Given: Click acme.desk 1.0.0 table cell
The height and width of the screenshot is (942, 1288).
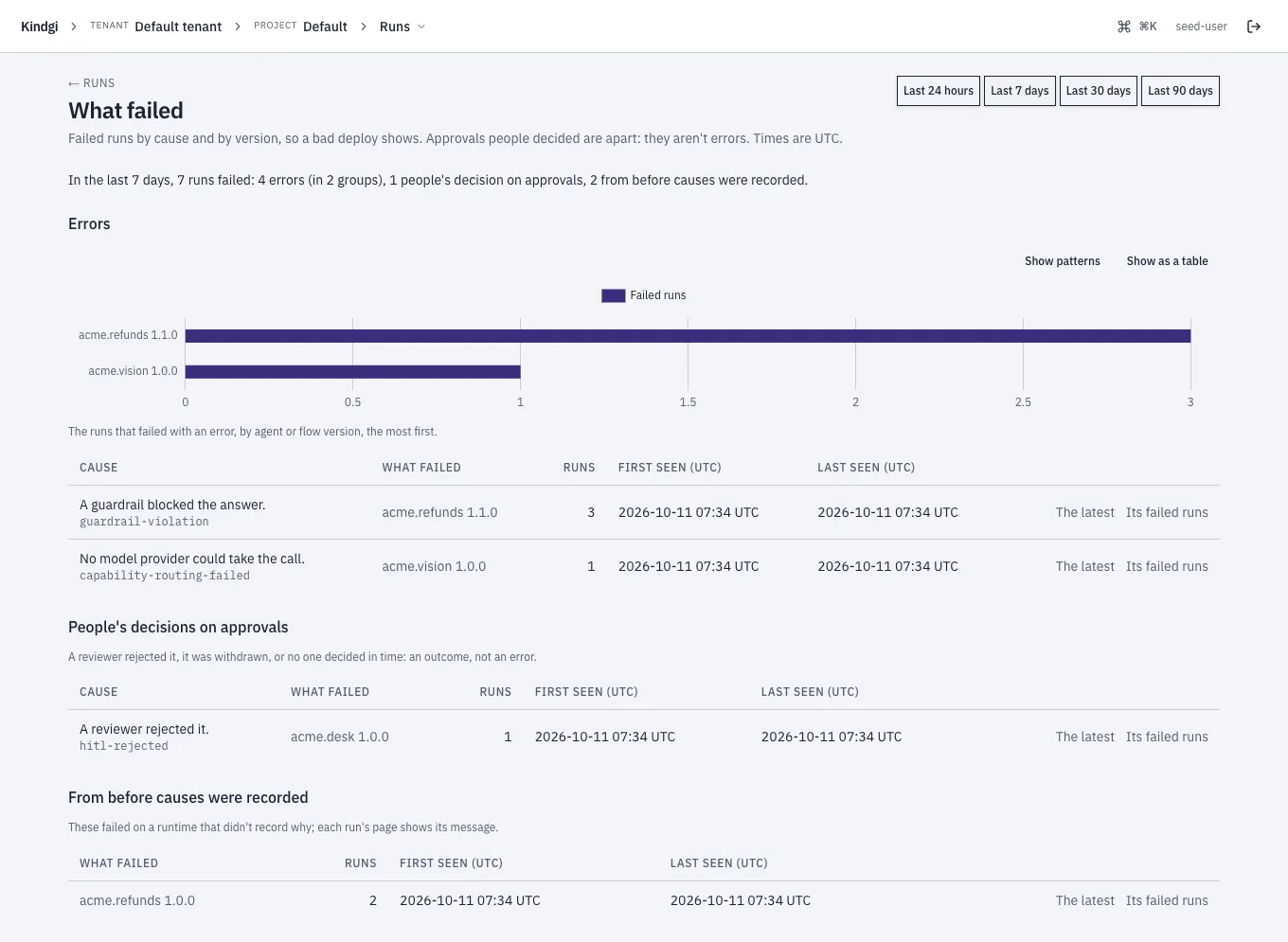Looking at the screenshot, I should point(340,737).
